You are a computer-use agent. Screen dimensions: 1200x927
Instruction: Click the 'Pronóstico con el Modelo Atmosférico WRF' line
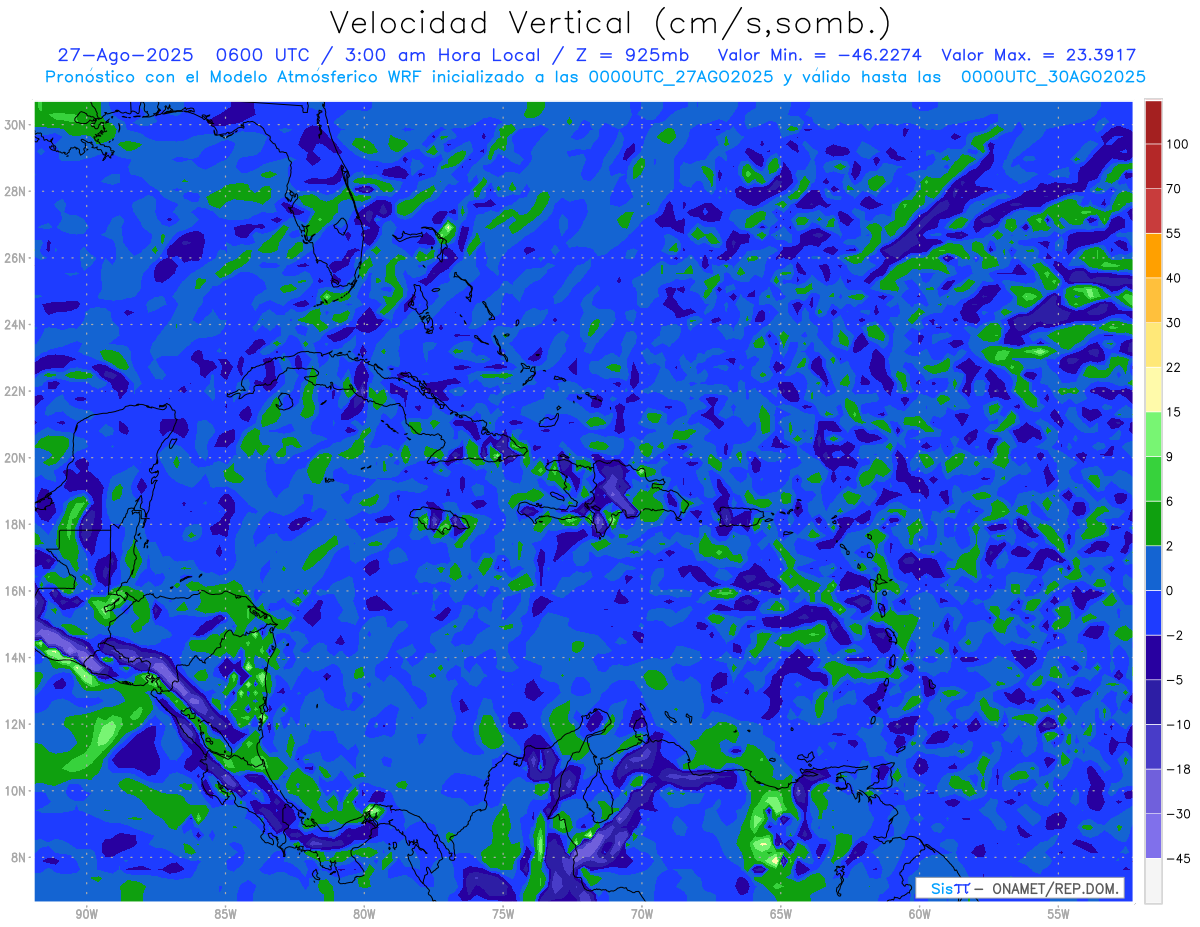(x=596, y=77)
